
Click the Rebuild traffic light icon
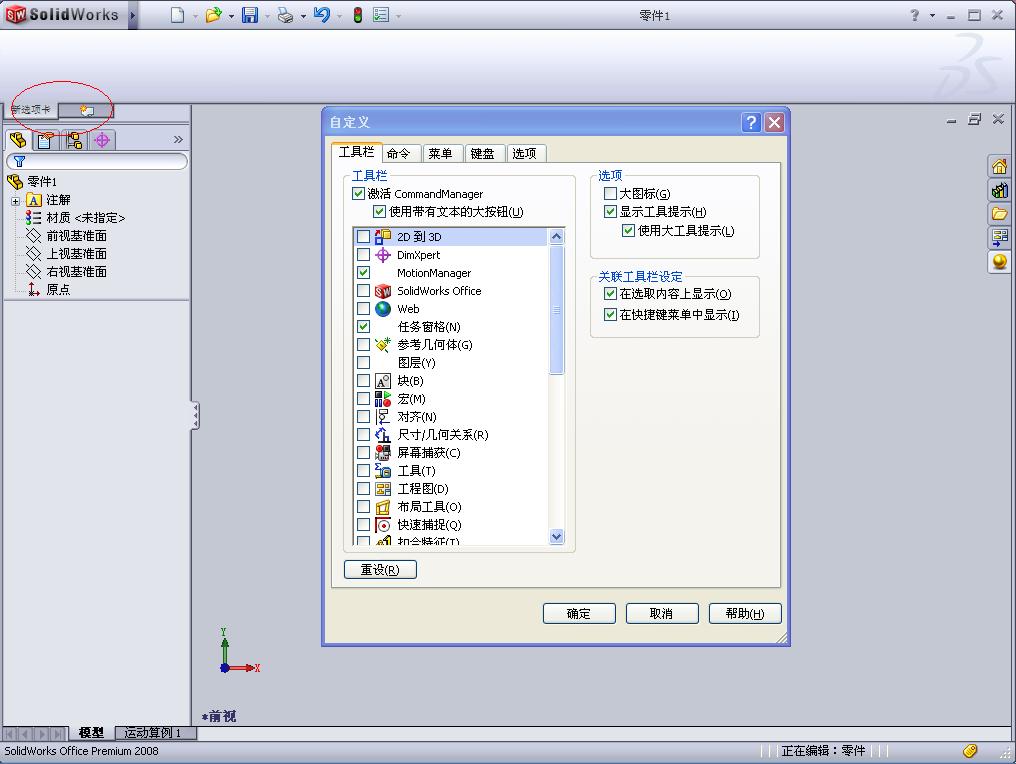click(x=358, y=15)
